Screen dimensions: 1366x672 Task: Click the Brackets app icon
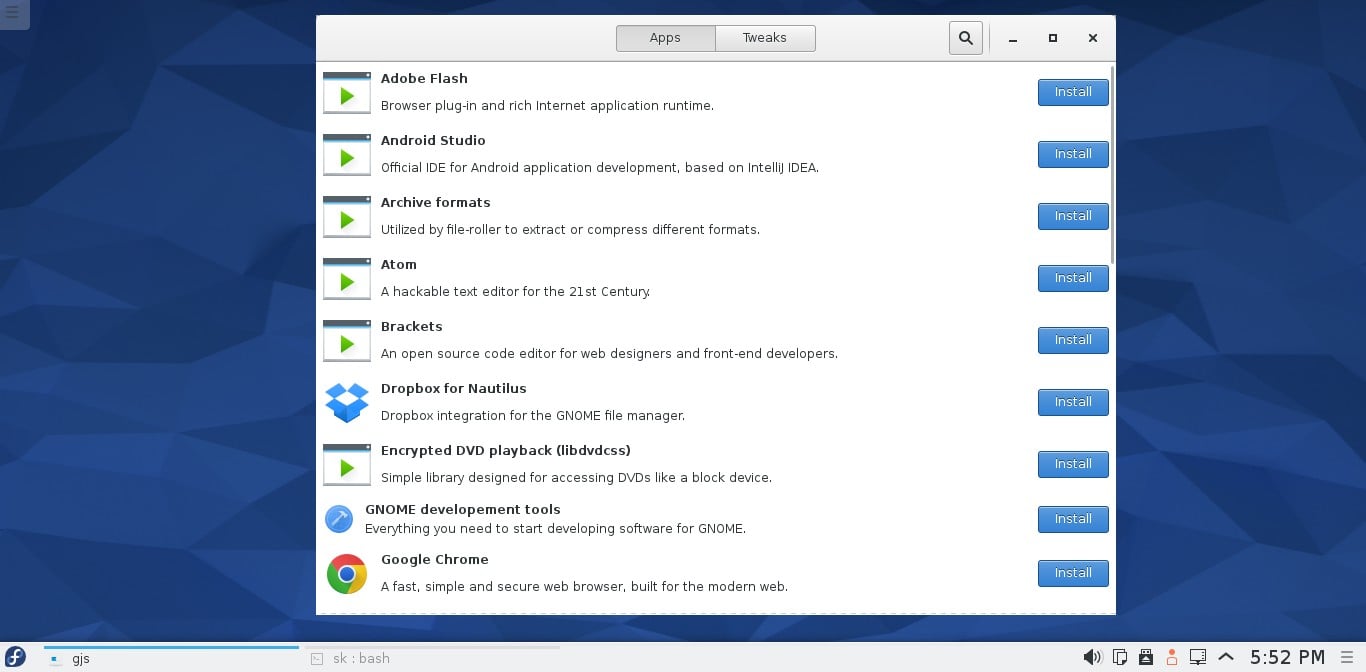coord(347,340)
